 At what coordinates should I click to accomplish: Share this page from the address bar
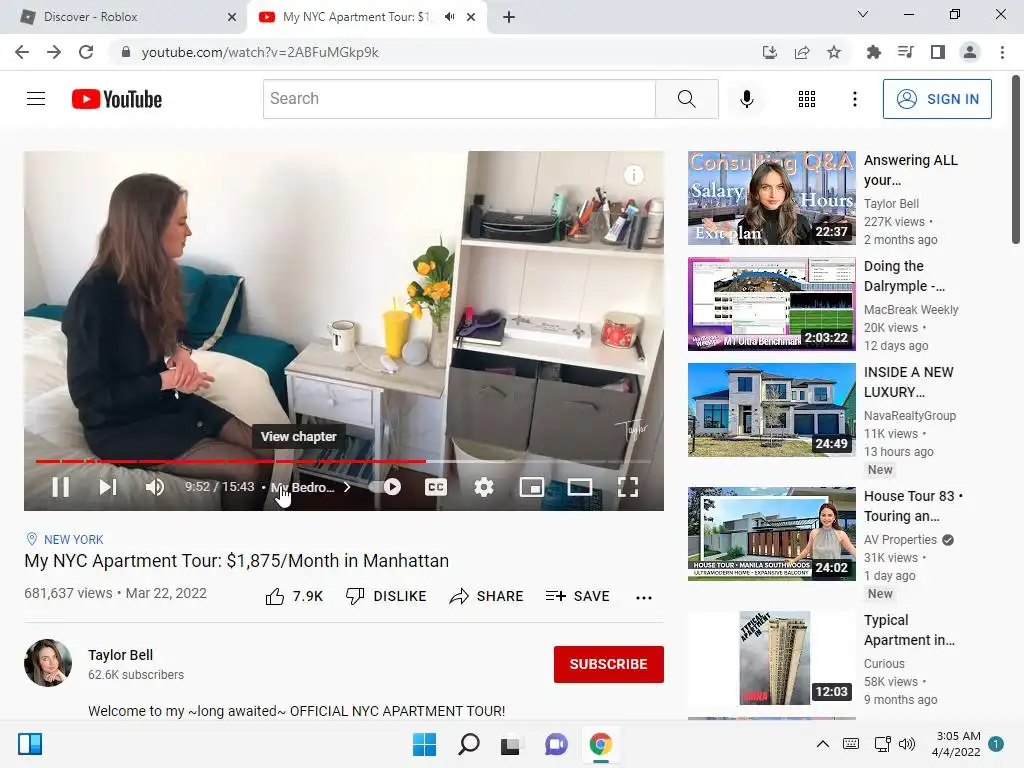pyautogui.click(x=802, y=52)
